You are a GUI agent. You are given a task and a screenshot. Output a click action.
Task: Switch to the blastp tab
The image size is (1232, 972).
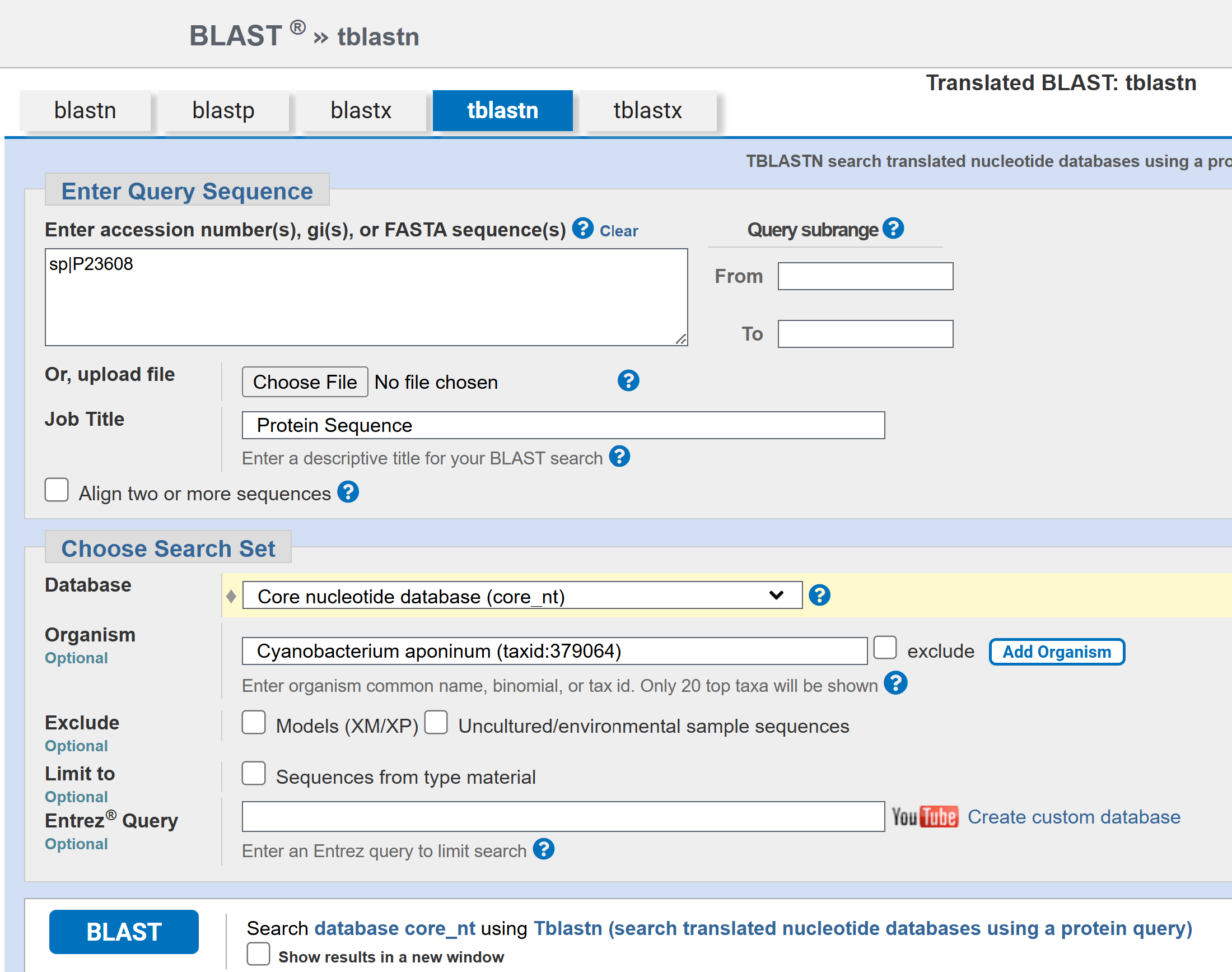coord(223,110)
